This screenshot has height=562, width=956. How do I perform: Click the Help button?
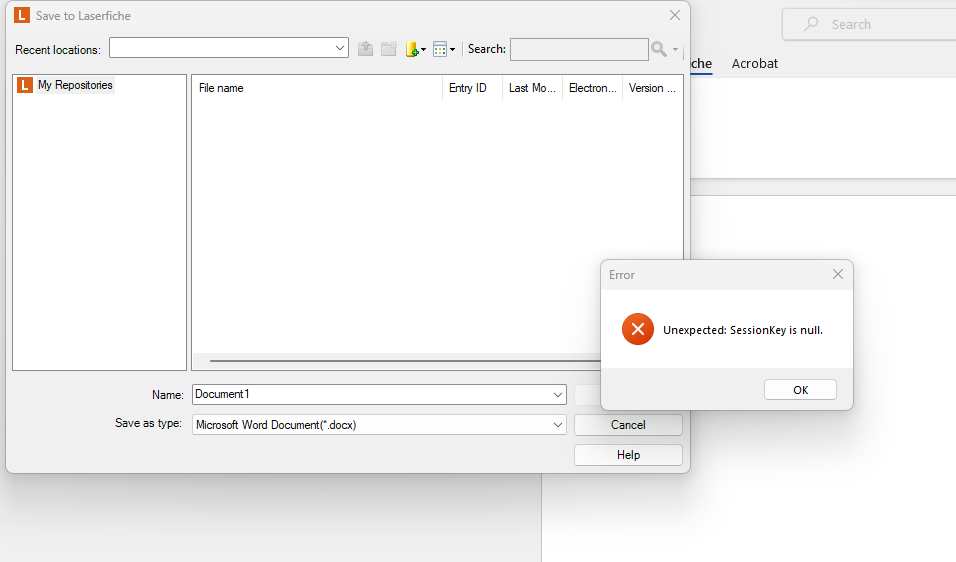point(628,455)
